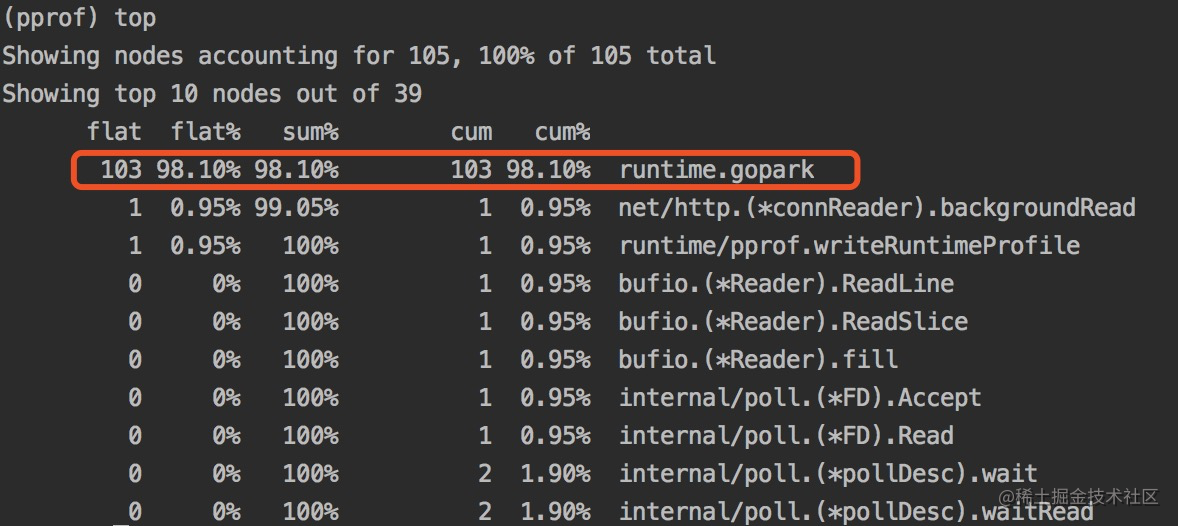Click the sum% 100% in the fill row

[311, 359]
